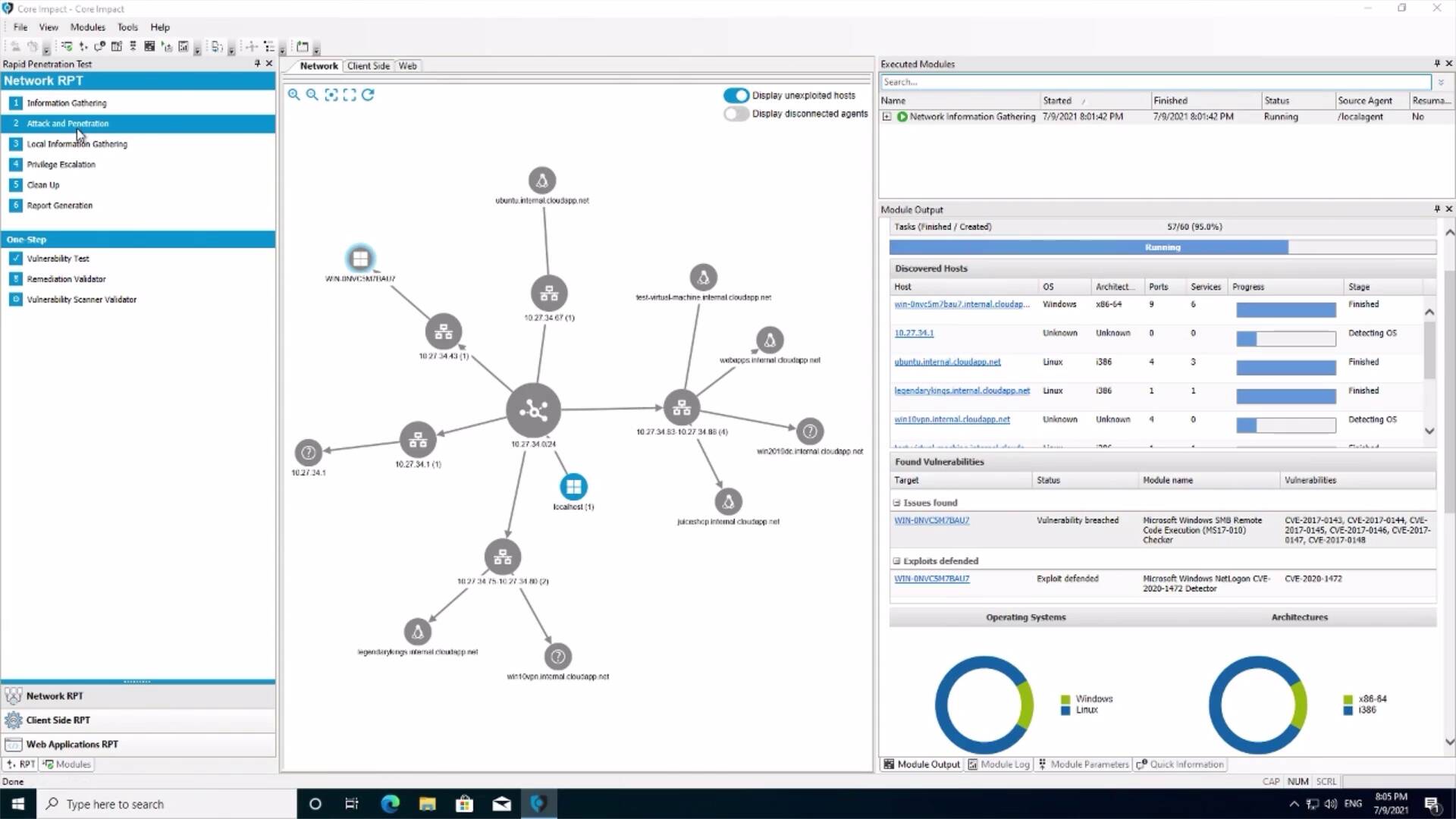Toggle the Vulnerability Test checkbox
This screenshot has height=819, width=1456.
click(x=16, y=259)
